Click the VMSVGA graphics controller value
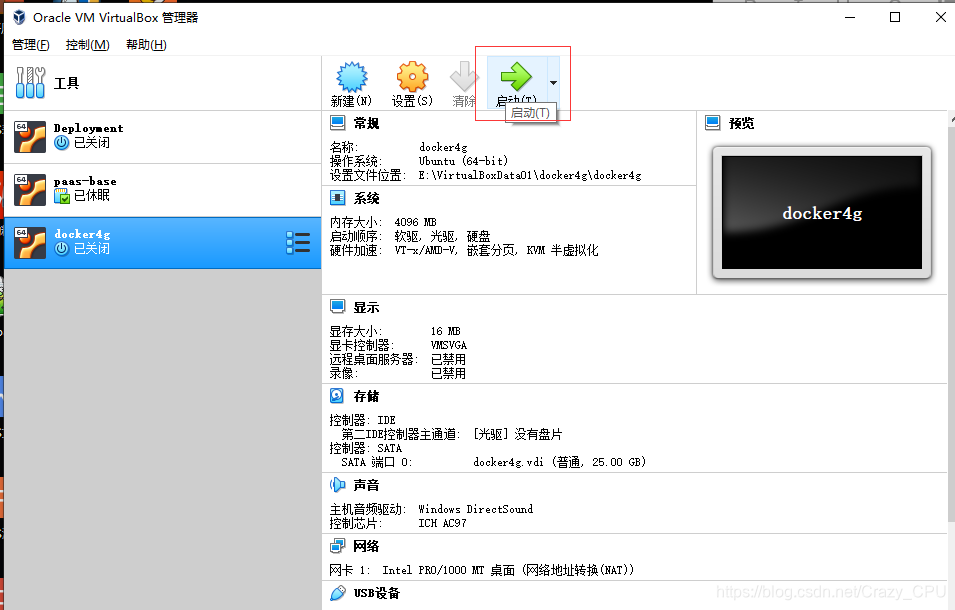The image size is (955, 610). coord(449,345)
